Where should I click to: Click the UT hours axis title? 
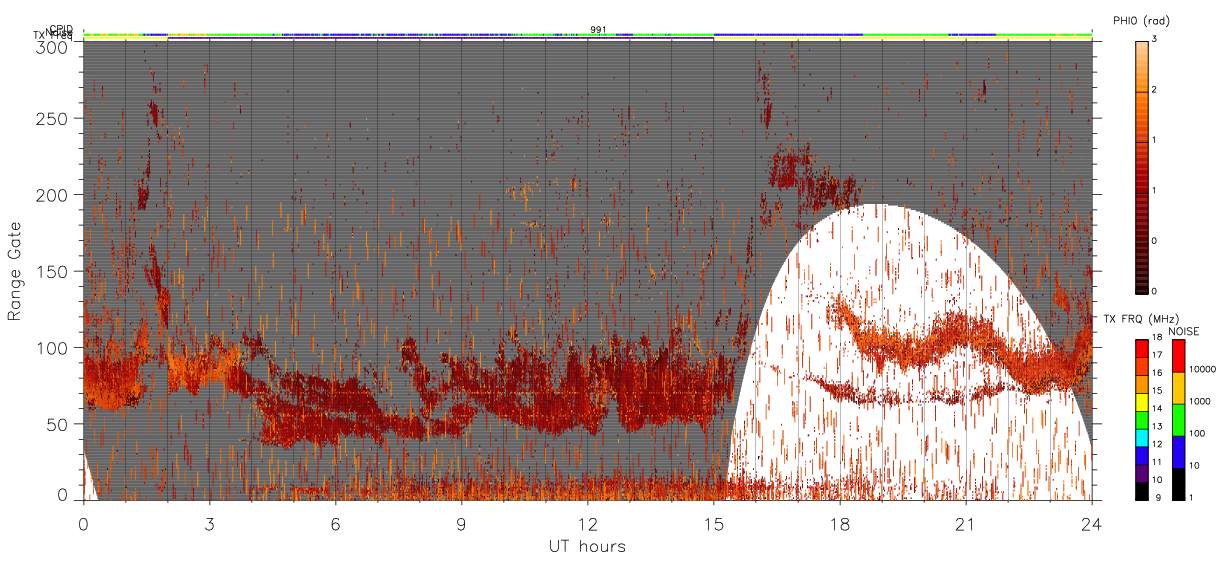click(x=587, y=546)
